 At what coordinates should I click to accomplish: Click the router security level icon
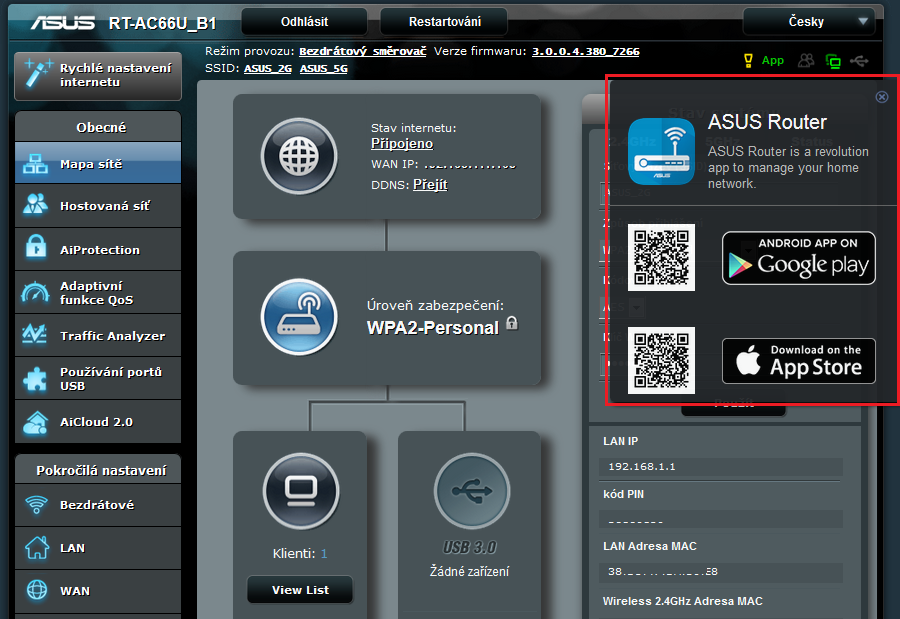click(298, 316)
